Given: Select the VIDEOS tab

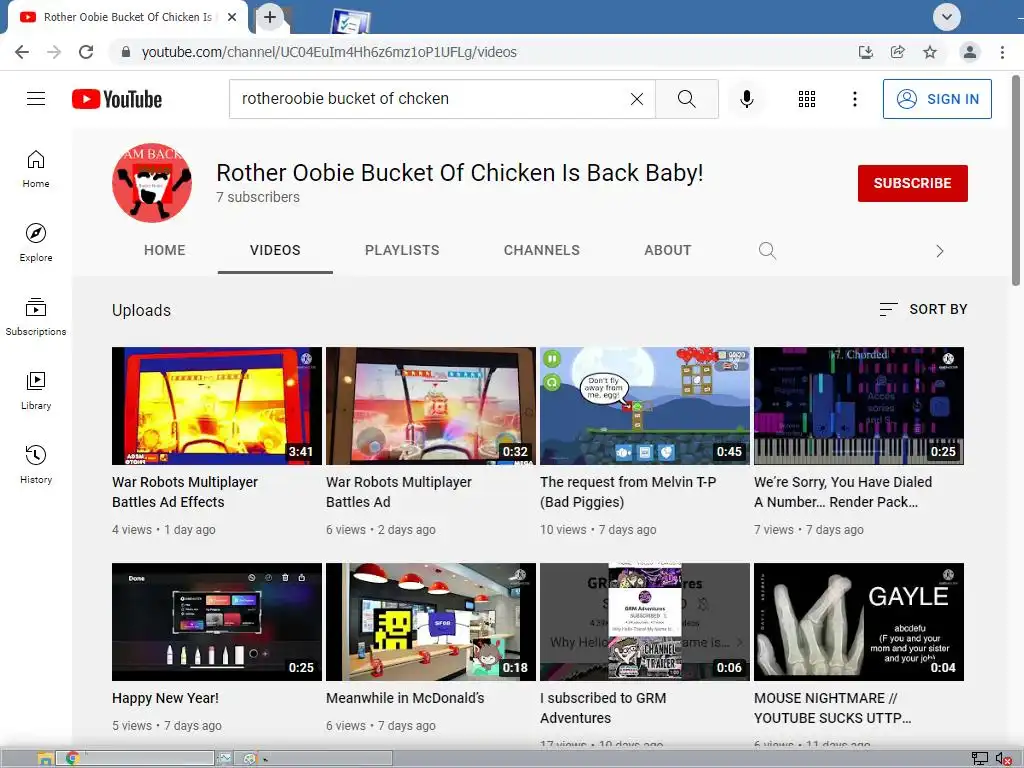Looking at the screenshot, I should click(x=275, y=250).
